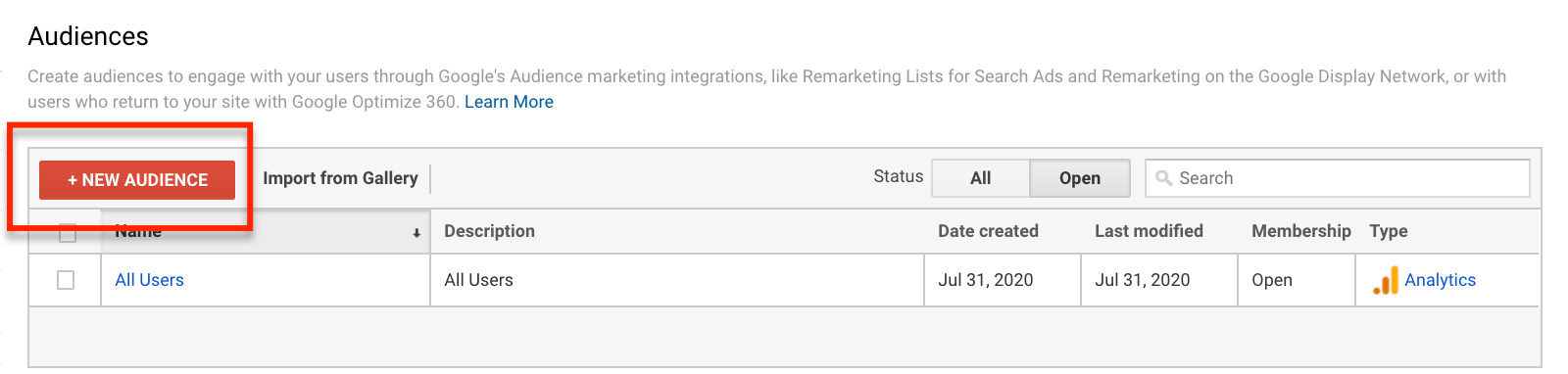1568x374 pixels.
Task: Click the + NEW AUDIENCE button
Action: [x=137, y=180]
